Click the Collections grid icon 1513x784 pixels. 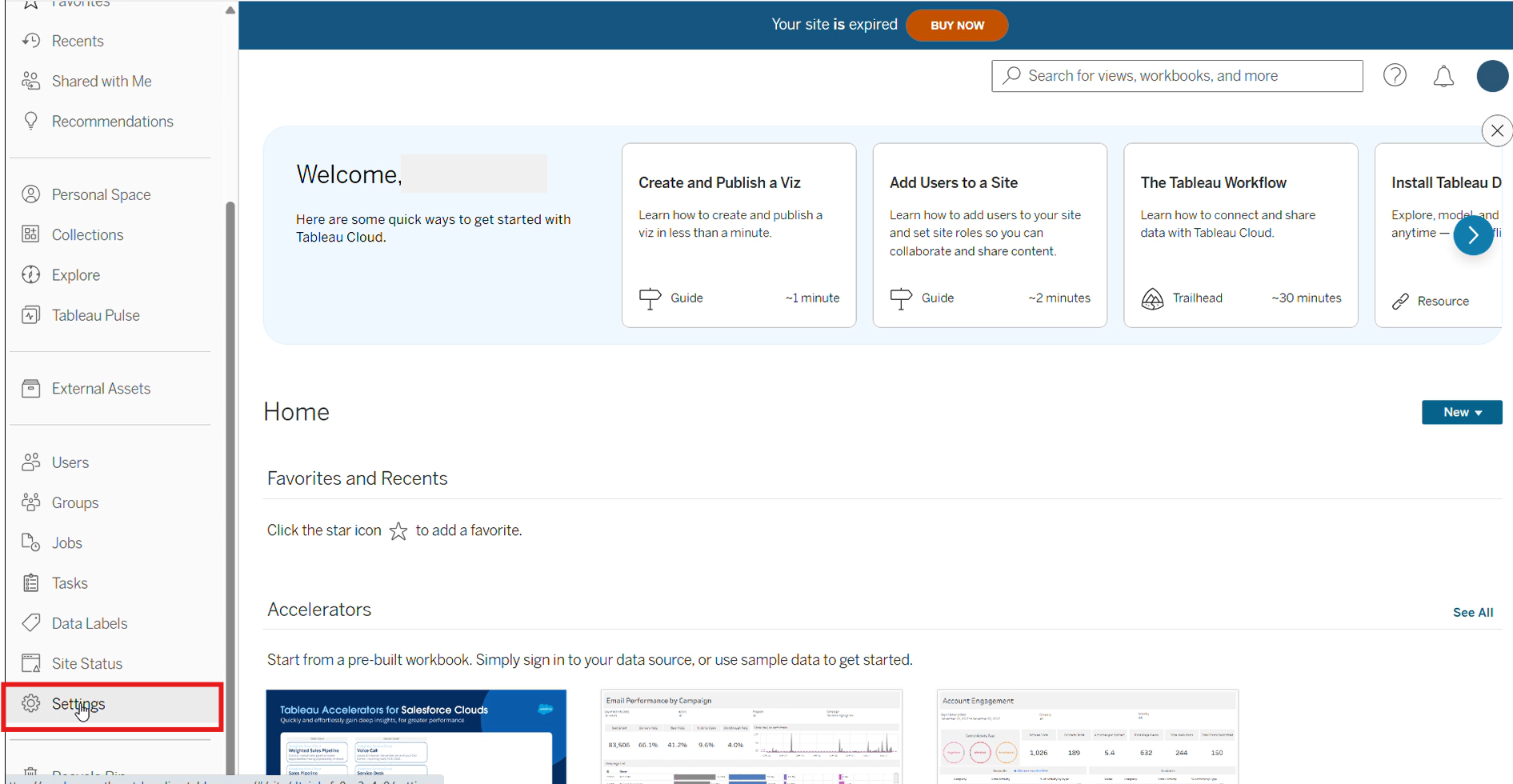(x=31, y=234)
